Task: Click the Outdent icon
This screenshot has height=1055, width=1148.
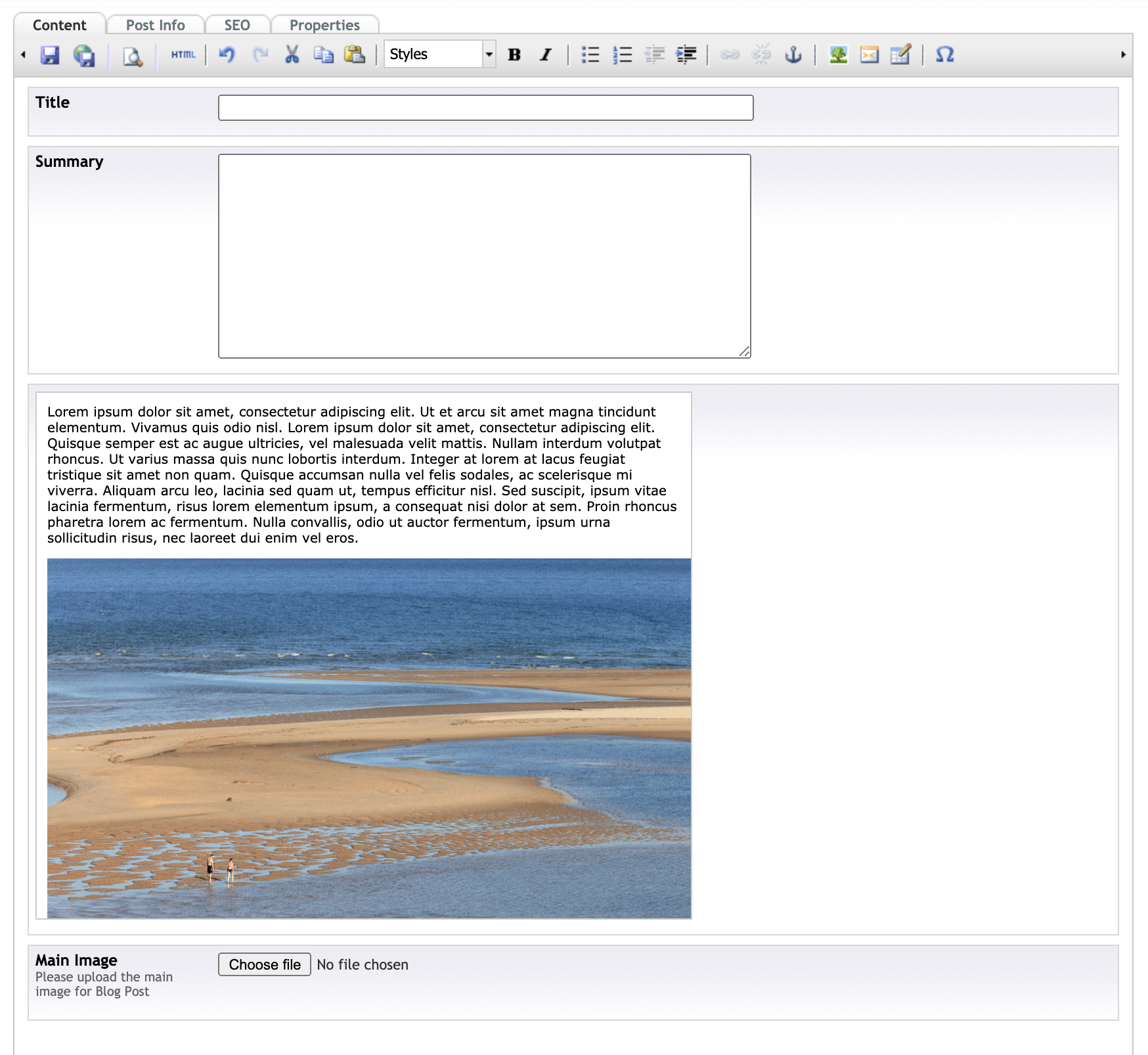Action: tap(654, 55)
